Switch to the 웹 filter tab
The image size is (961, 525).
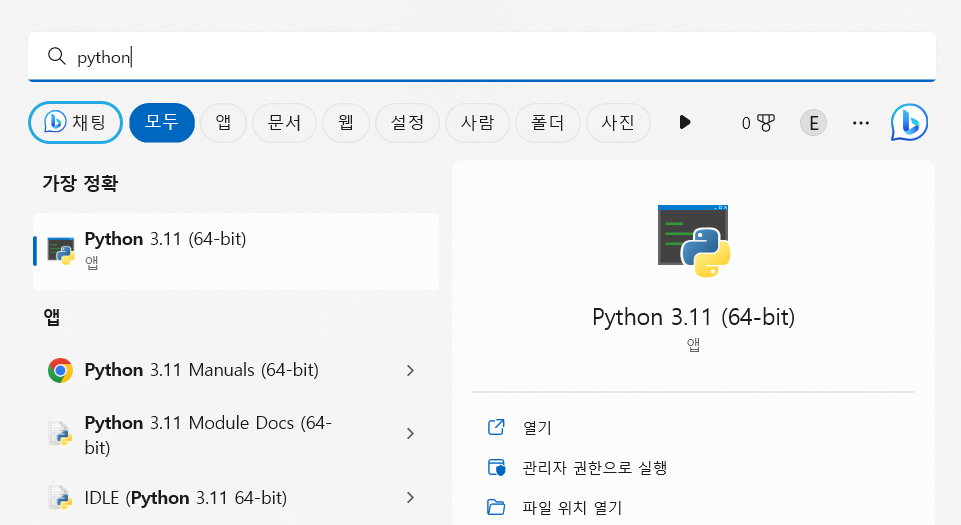346,123
